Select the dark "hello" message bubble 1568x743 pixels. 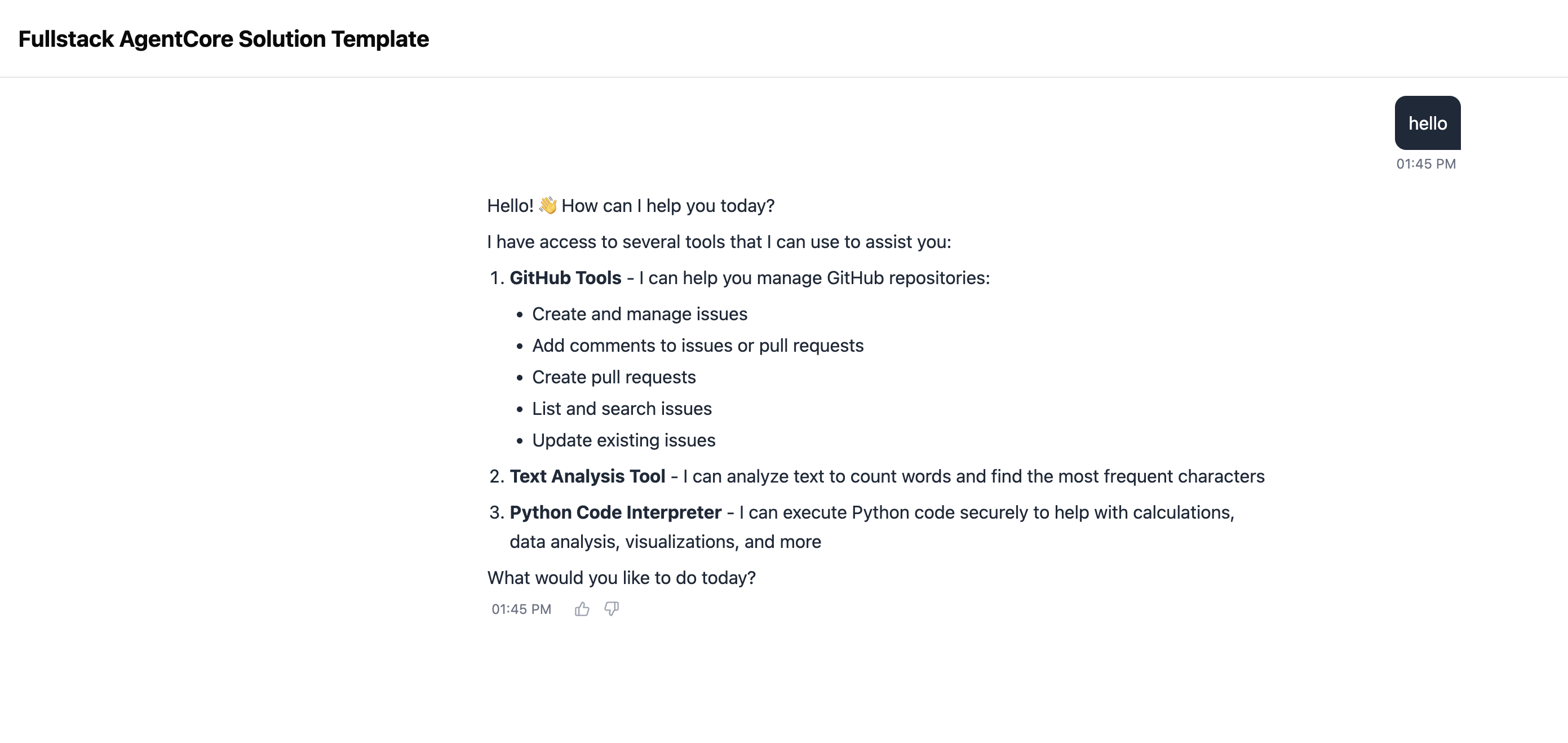1427,123
